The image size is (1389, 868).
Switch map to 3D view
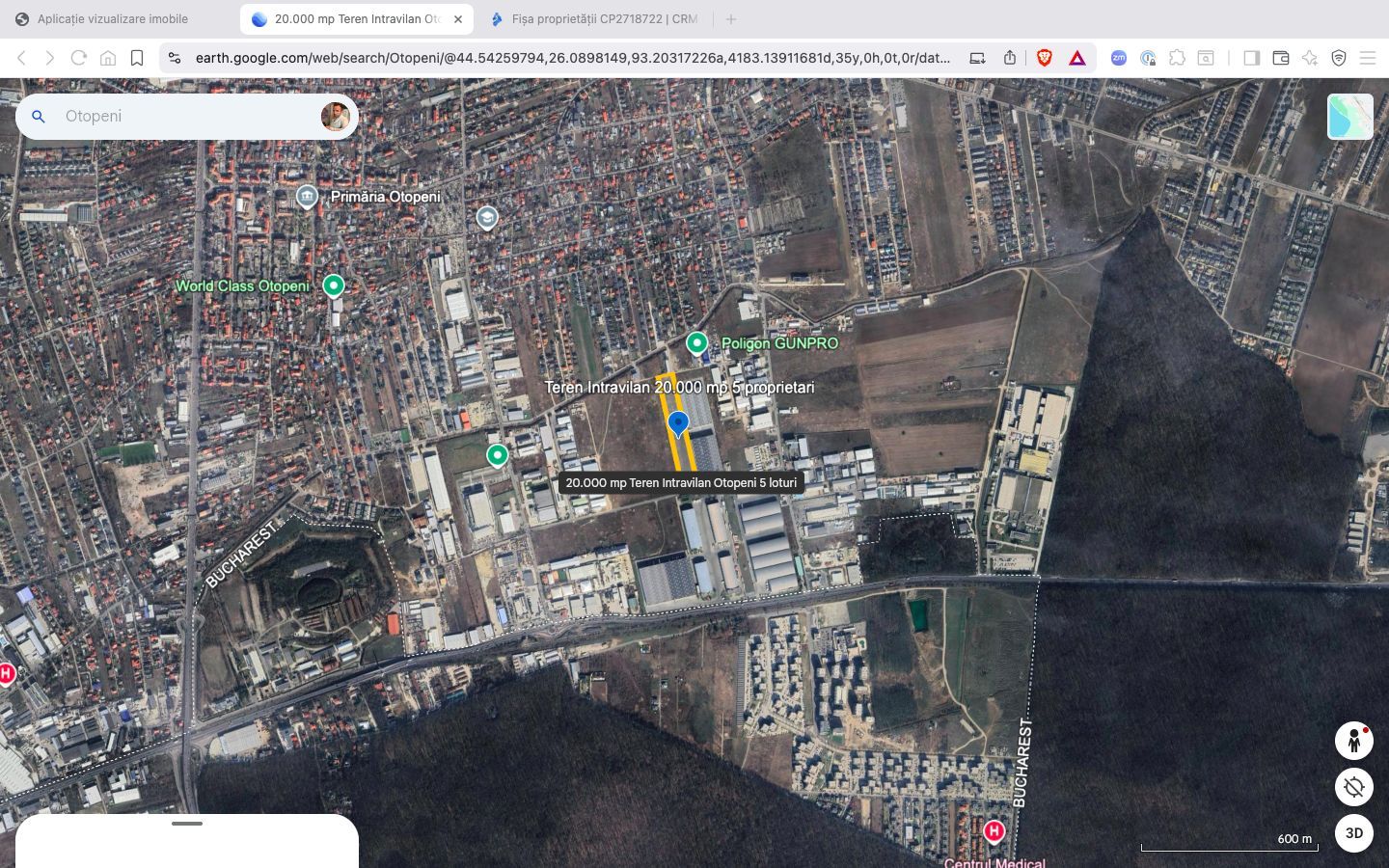coord(1353,833)
